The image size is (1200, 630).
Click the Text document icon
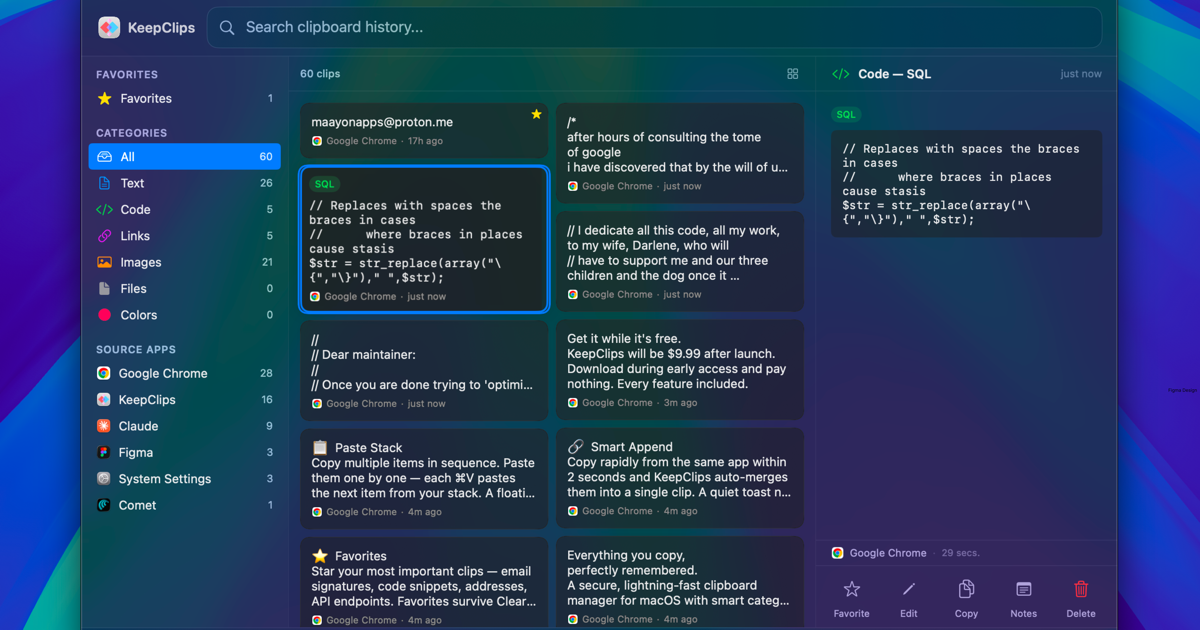coord(104,183)
